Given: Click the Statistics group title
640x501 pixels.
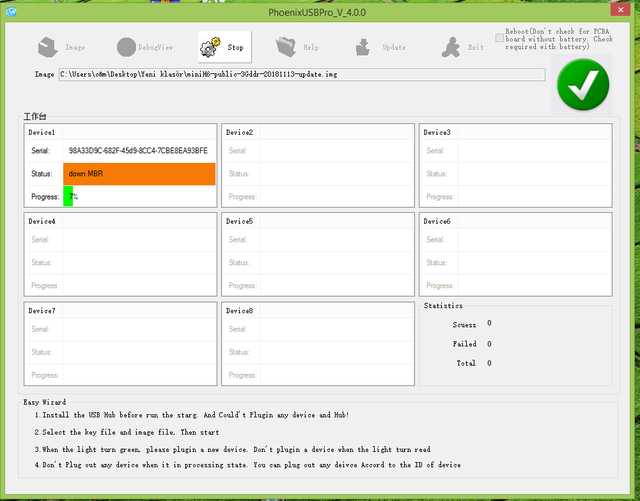Looking at the screenshot, I should (x=443, y=305).
